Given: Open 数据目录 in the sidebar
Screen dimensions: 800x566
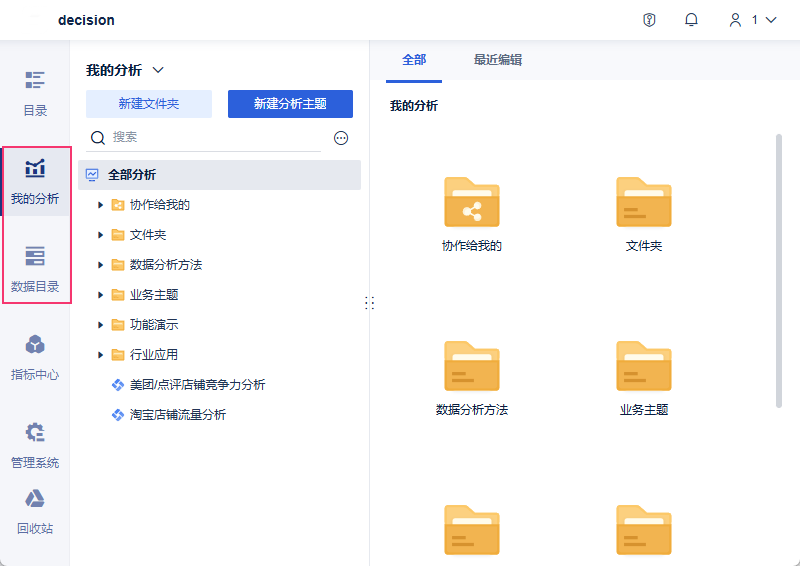Looking at the screenshot, I should (35, 269).
